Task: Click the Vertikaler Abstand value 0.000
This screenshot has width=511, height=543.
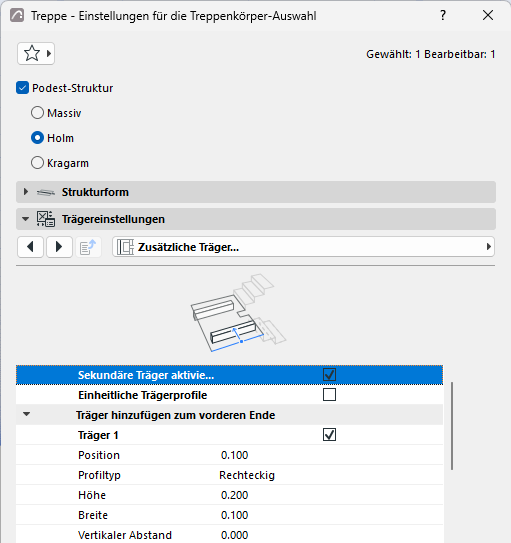Action: pyautogui.click(x=234, y=535)
